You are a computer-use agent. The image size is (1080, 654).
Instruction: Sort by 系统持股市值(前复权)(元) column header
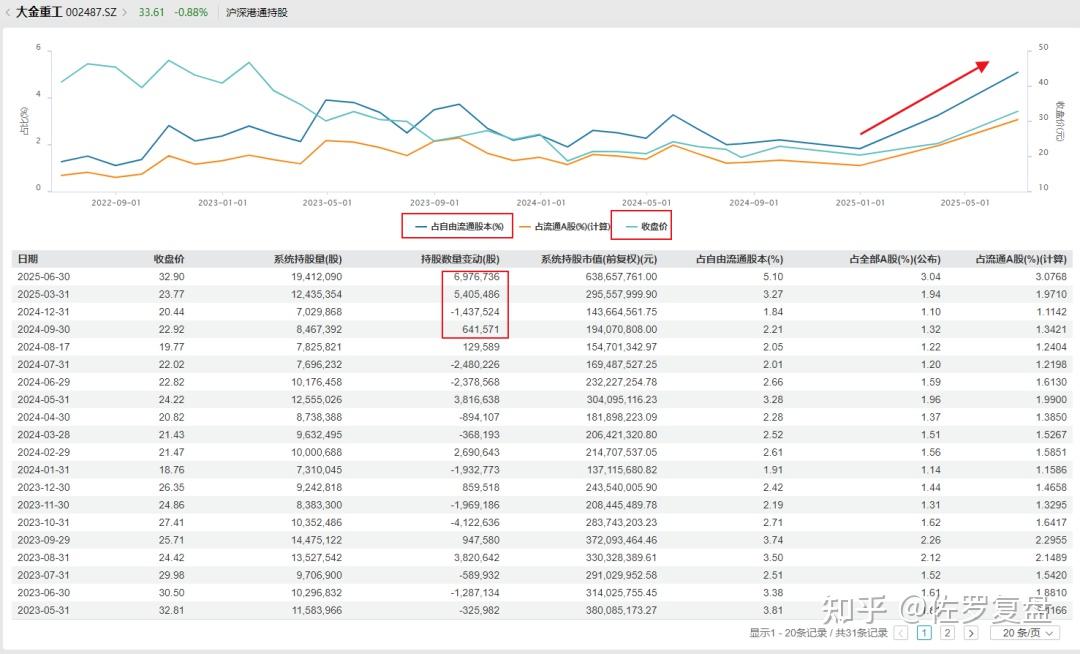point(598,258)
